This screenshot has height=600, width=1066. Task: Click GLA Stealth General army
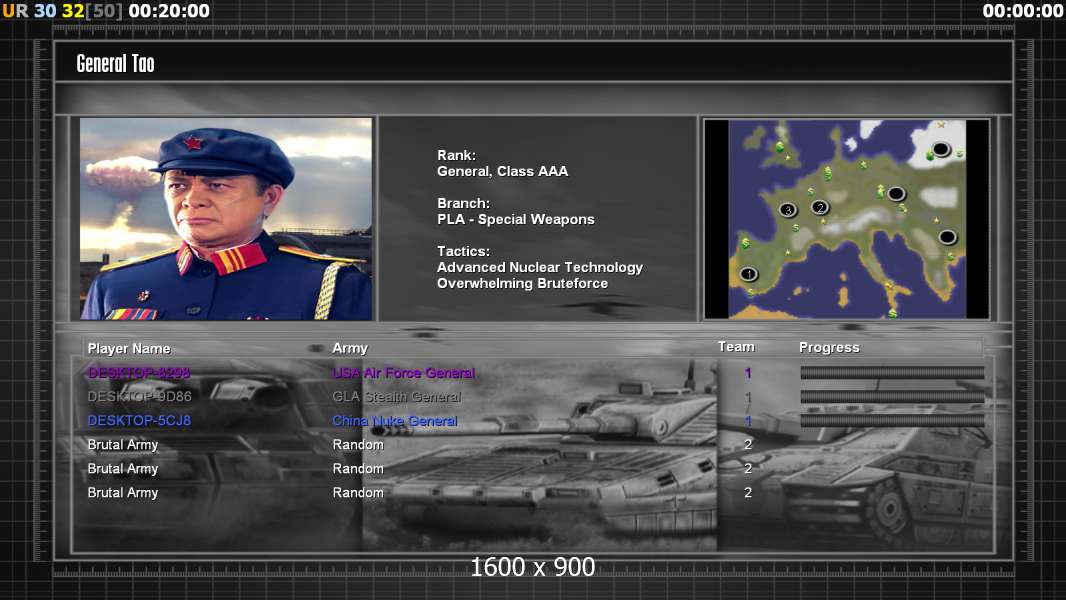point(396,397)
